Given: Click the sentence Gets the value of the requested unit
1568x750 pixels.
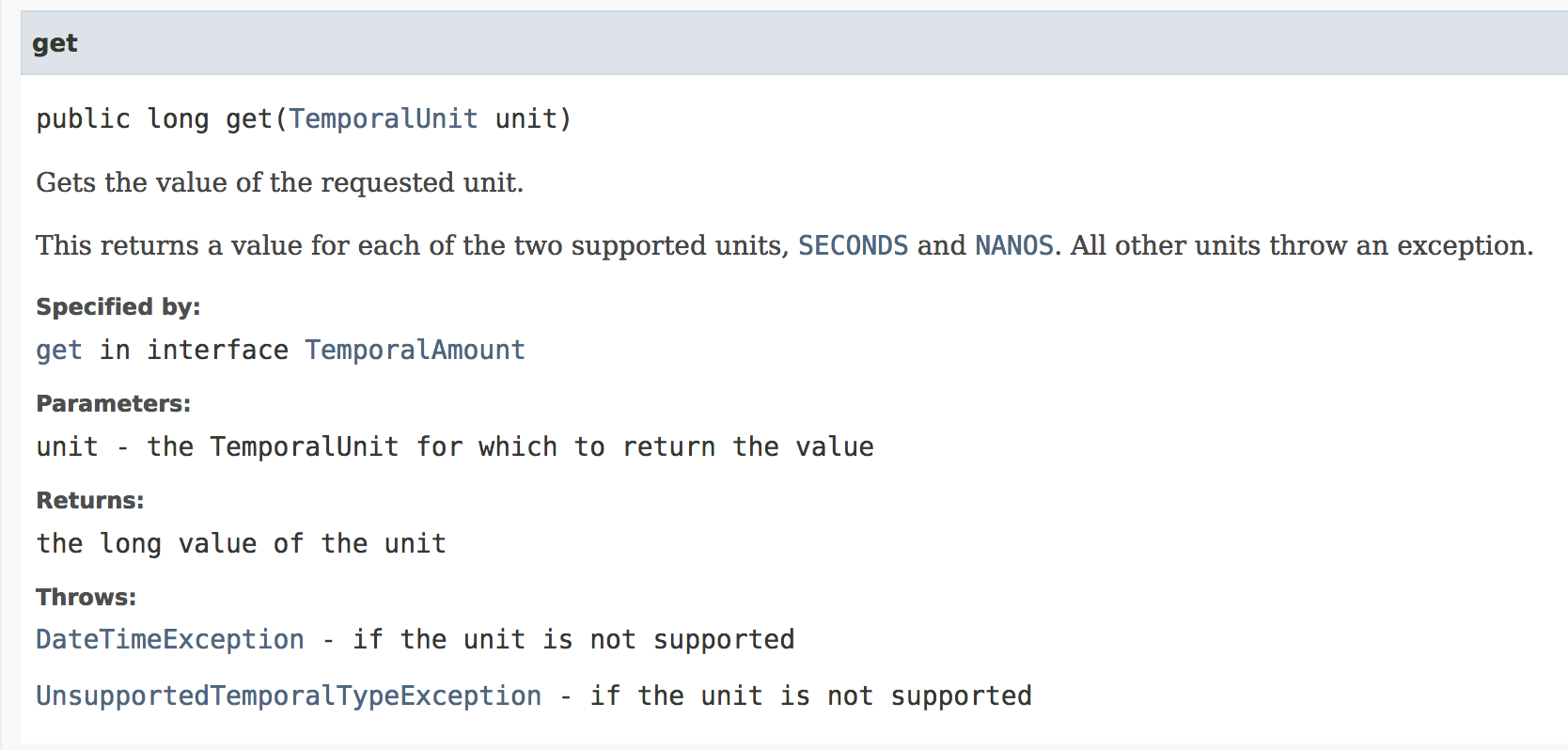Looking at the screenshot, I should (279, 182).
